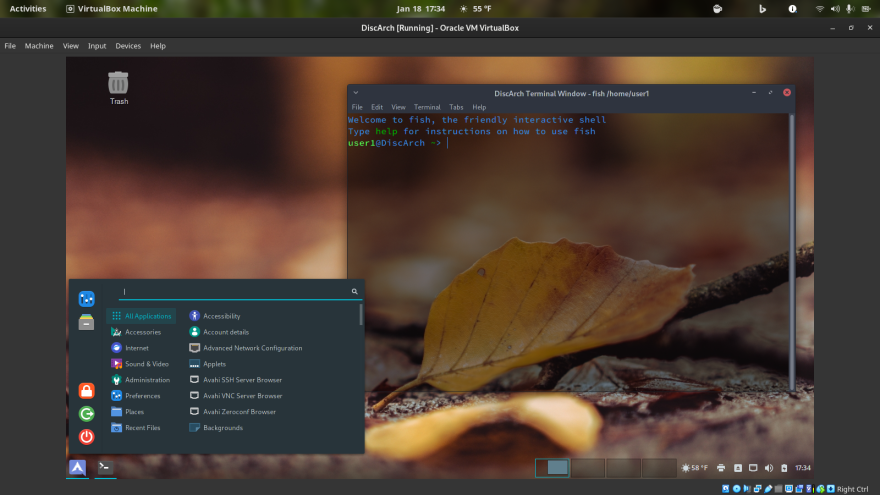Screen dimensions: 880x495
Task: Click the Activities button in top bar
Action: [28, 9]
